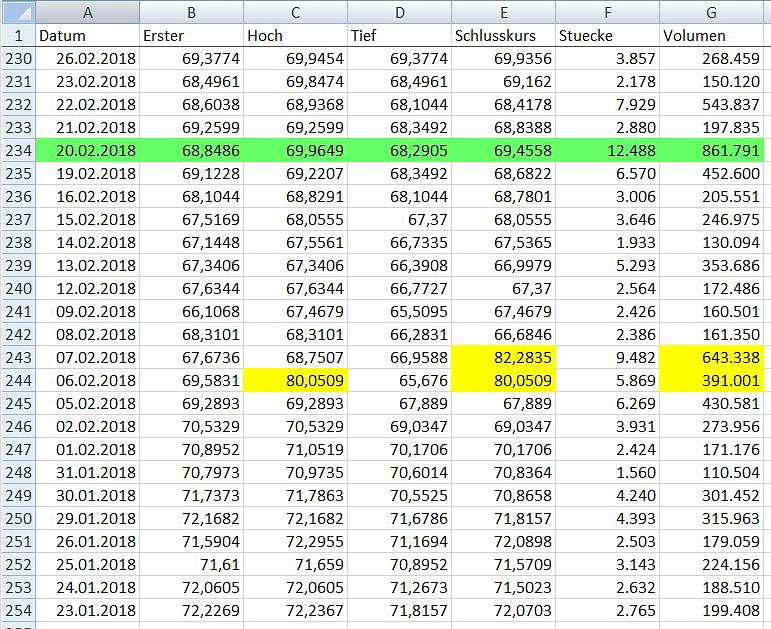The height and width of the screenshot is (629, 771).
Task: Select Hoch cell 71,659
Action: 296,565
